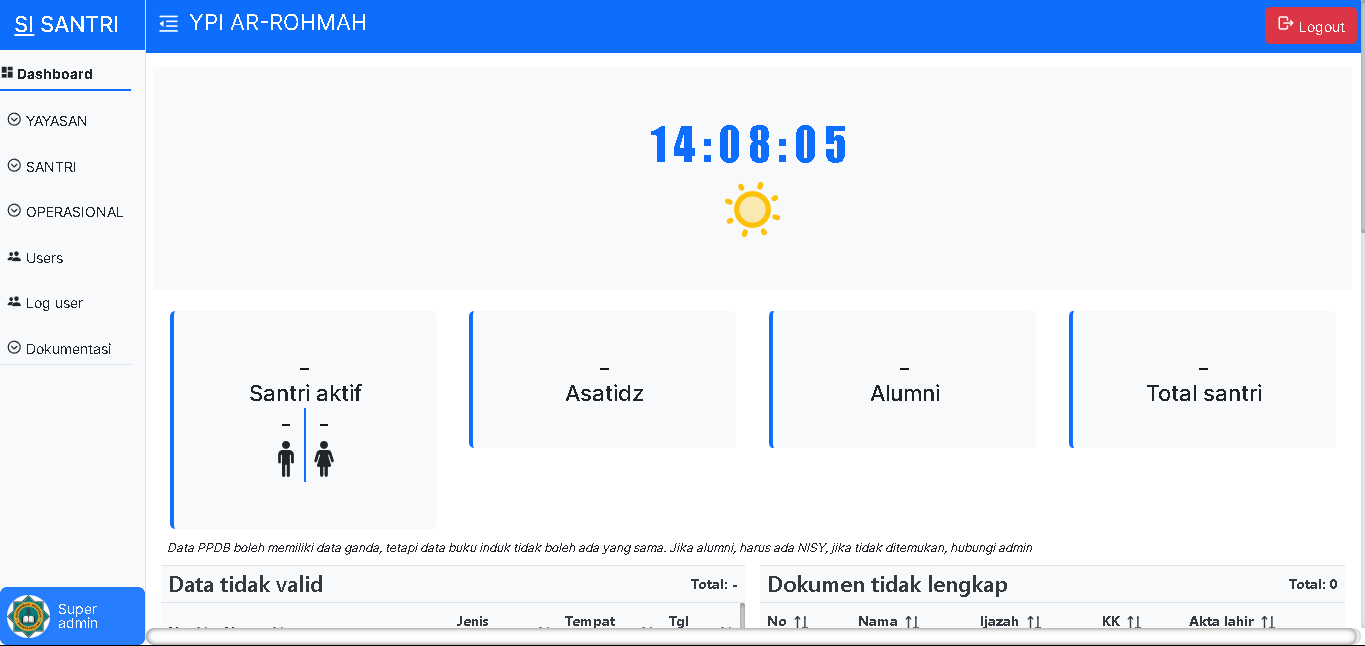Open the Dashboard menu item
This screenshot has width=1365, height=646.
click(56, 73)
